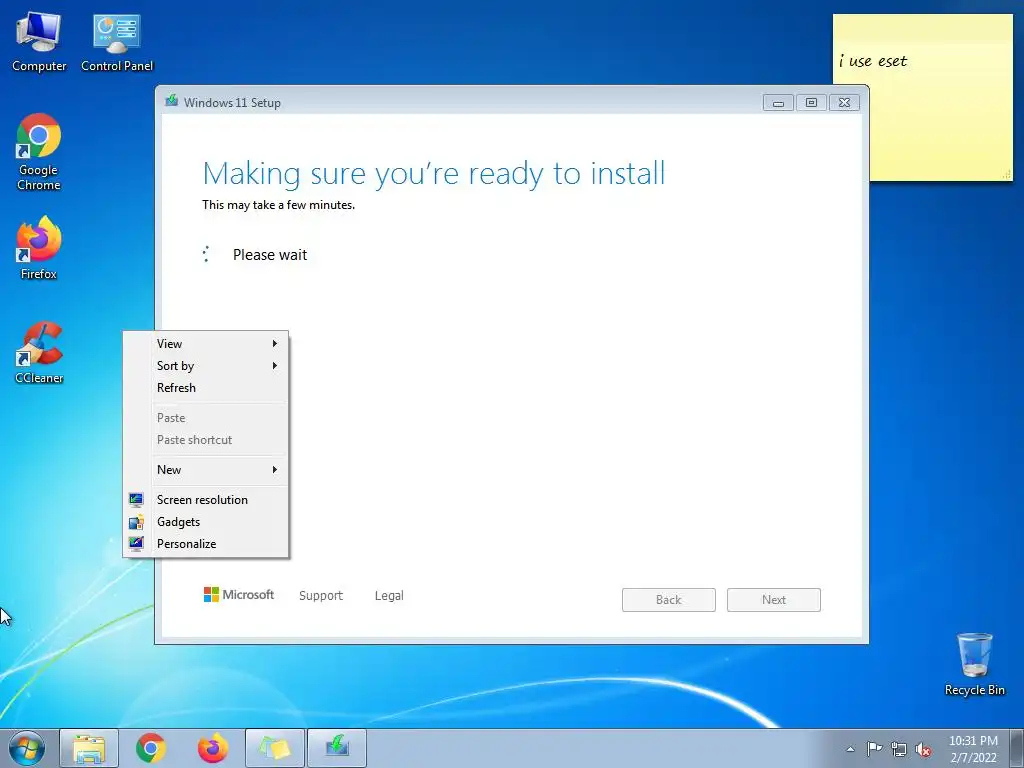Viewport: 1024px width, 768px height.
Task: Click the Sort by submenu arrow
Action: 275,366
